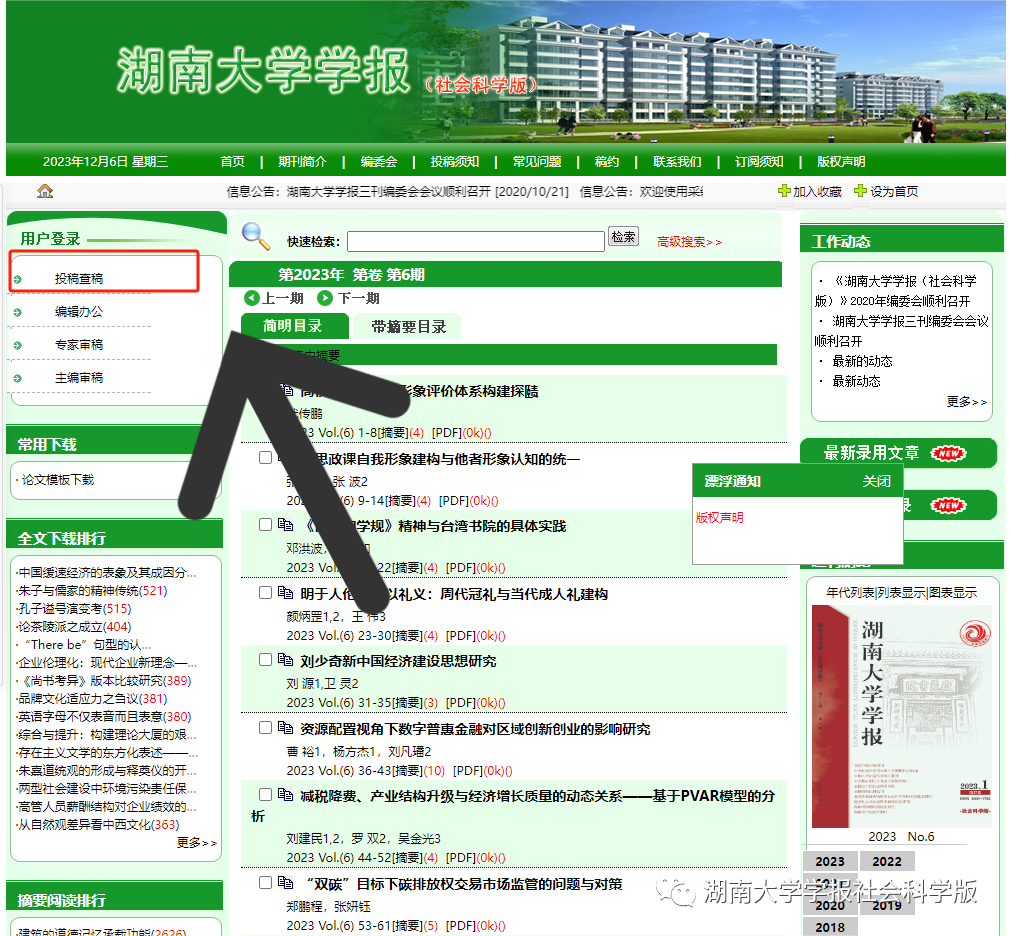Click the document icon beside "双碳"目标 article
This screenshot has width=1010, height=936.
(285, 883)
